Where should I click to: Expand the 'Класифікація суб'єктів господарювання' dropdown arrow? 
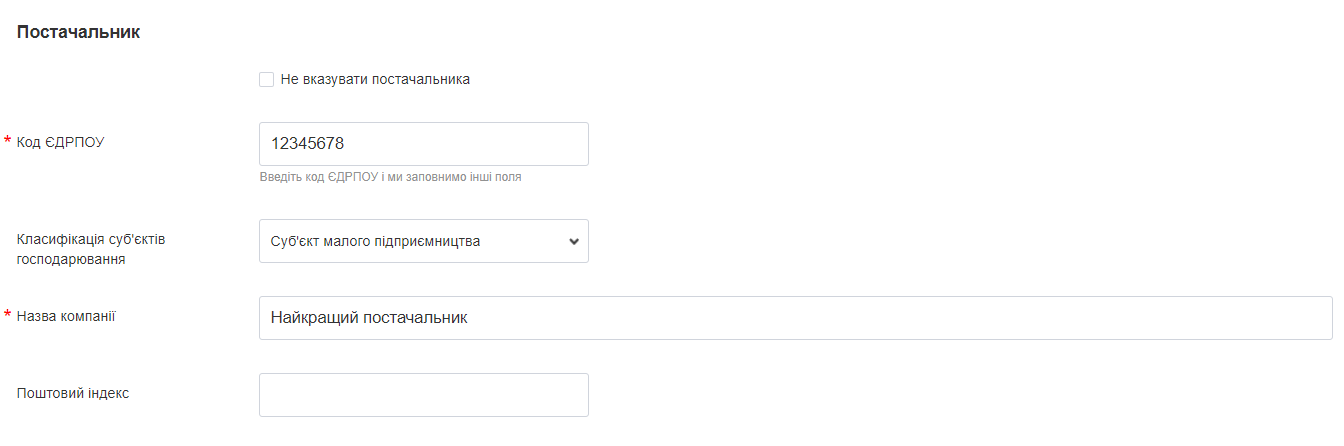click(573, 241)
